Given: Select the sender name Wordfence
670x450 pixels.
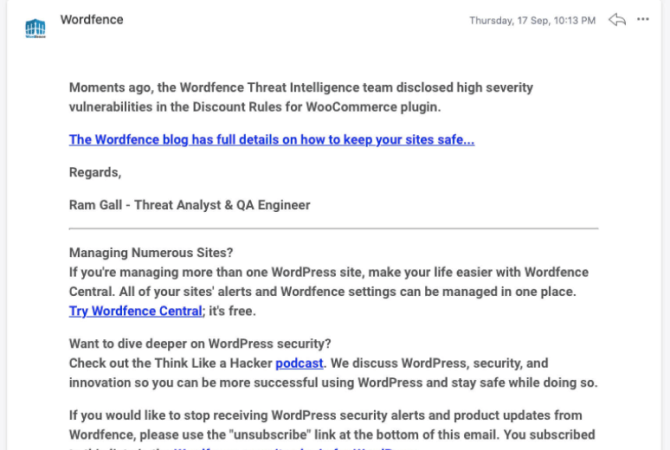Looking at the screenshot, I should (x=92, y=20).
